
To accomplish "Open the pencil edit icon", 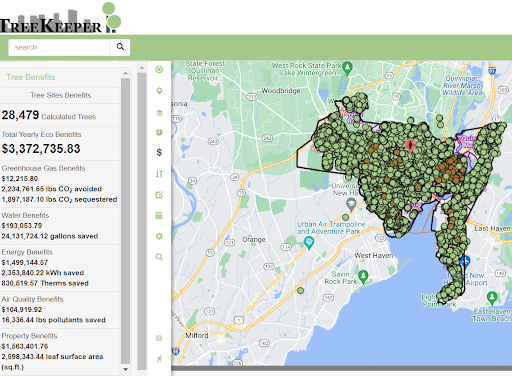I will pos(159,195).
